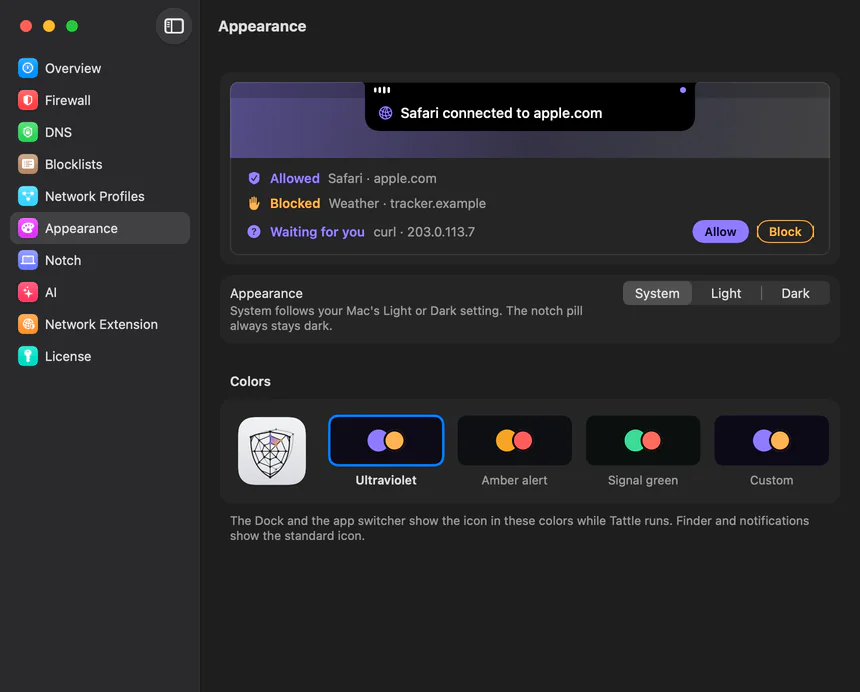The width and height of the screenshot is (860, 692).
Task: Click 'Safari connected to apple.com' notch text
Action: (501, 113)
